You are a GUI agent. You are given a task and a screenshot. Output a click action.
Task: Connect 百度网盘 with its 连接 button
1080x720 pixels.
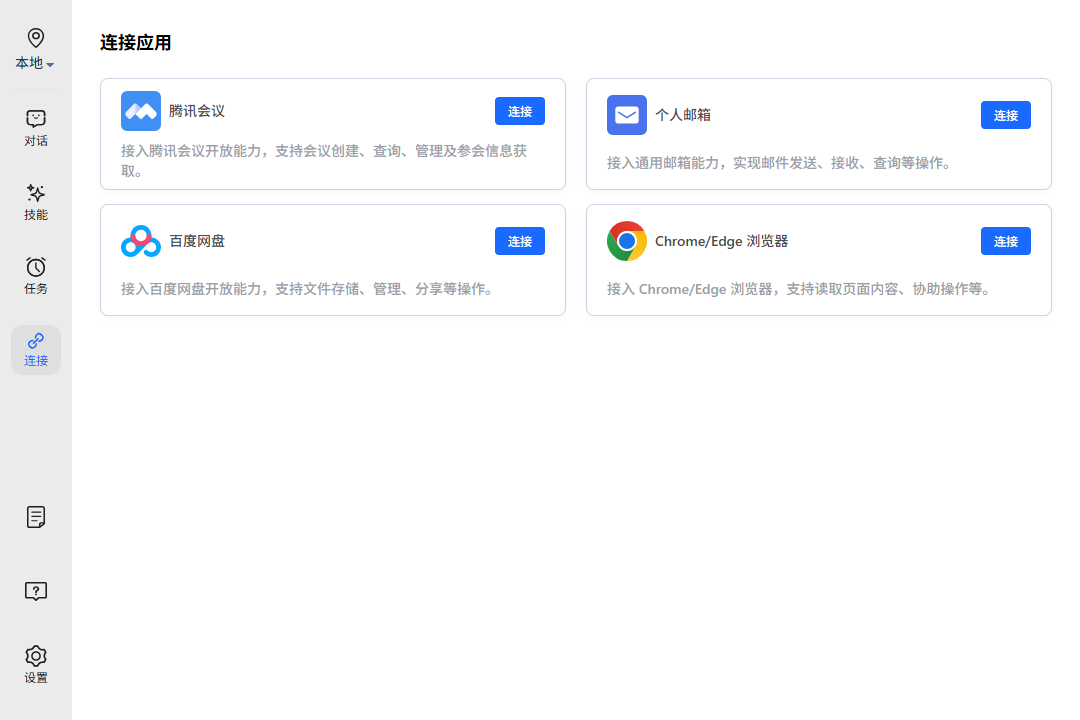(x=520, y=241)
